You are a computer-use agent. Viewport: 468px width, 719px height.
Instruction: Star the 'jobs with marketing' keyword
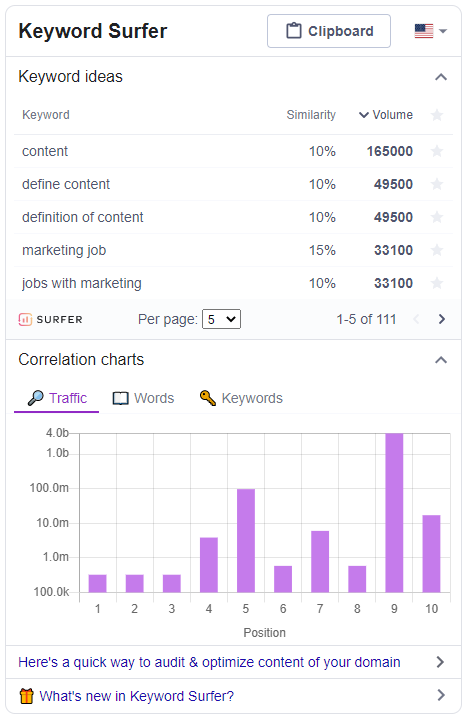[x=437, y=283]
